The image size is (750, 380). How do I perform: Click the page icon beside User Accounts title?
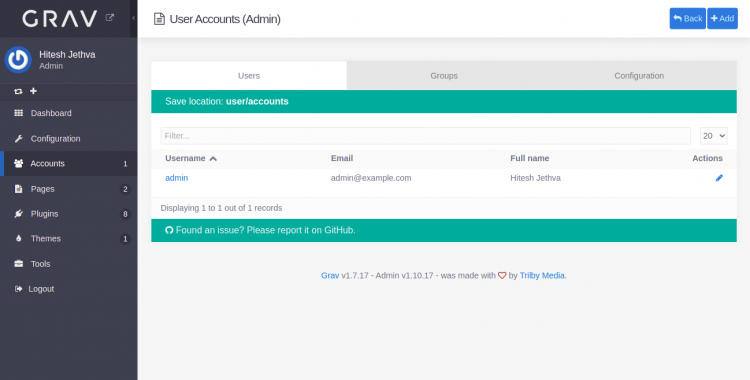tap(159, 19)
